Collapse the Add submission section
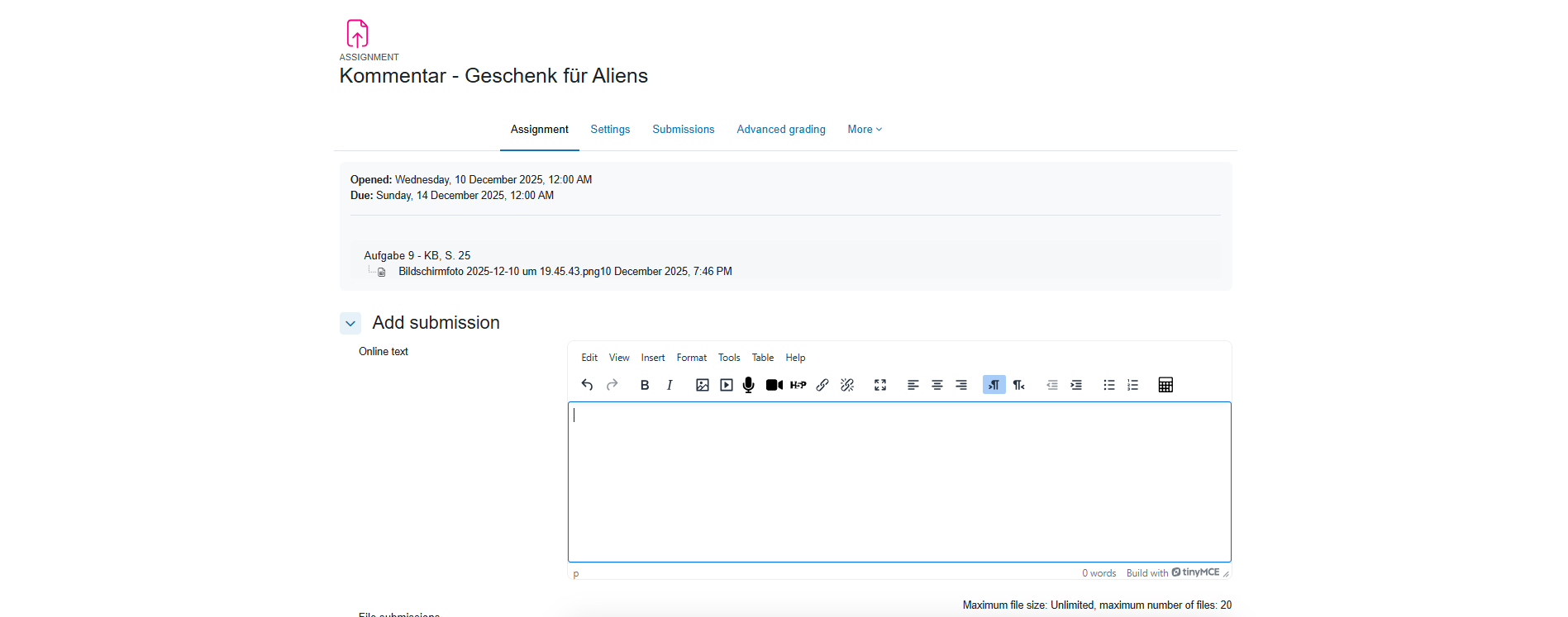Image resolution: width=1568 pixels, height=617 pixels. pyautogui.click(x=350, y=324)
